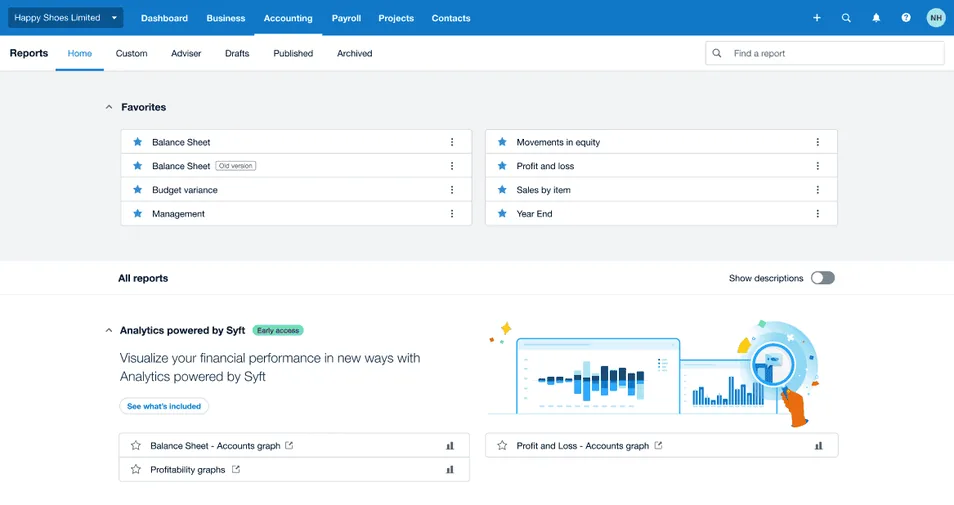Screen dimensions: 954x505
Task: Unstar the Management report
Action: point(138,214)
